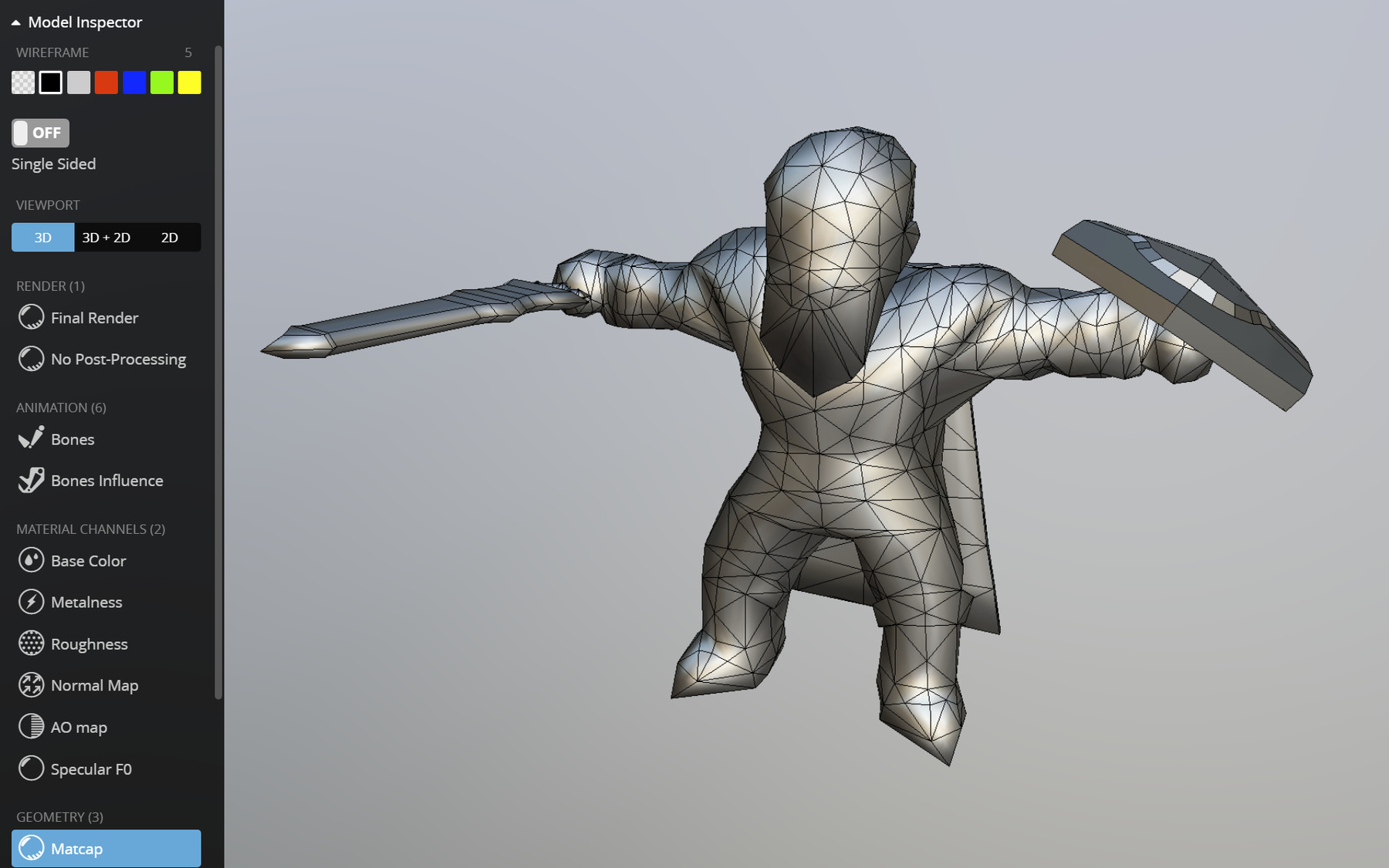Open the AO map visualization
1389x868 pixels.
click(77, 726)
